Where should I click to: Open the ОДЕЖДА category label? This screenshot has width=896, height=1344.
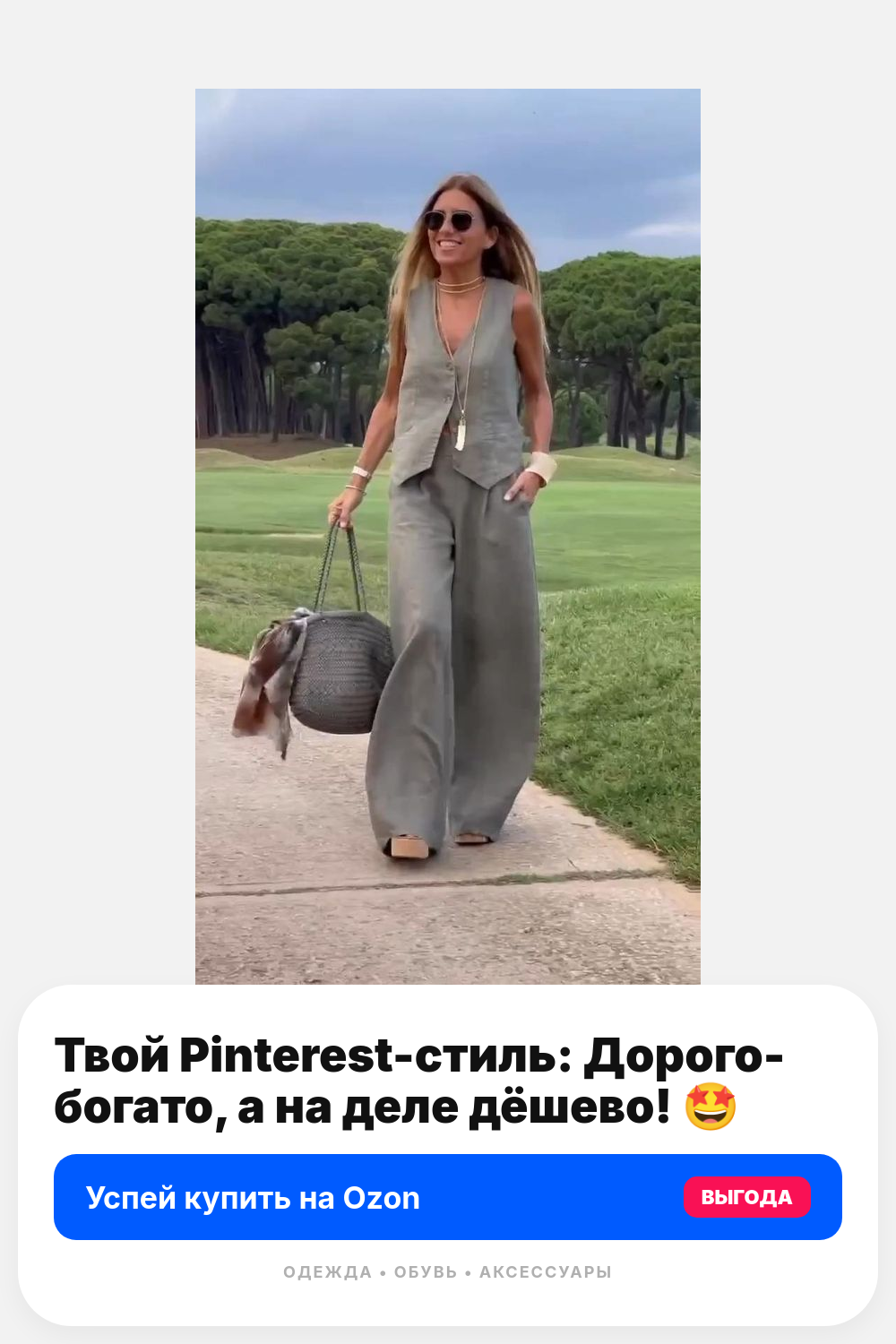pyautogui.click(x=327, y=1272)
